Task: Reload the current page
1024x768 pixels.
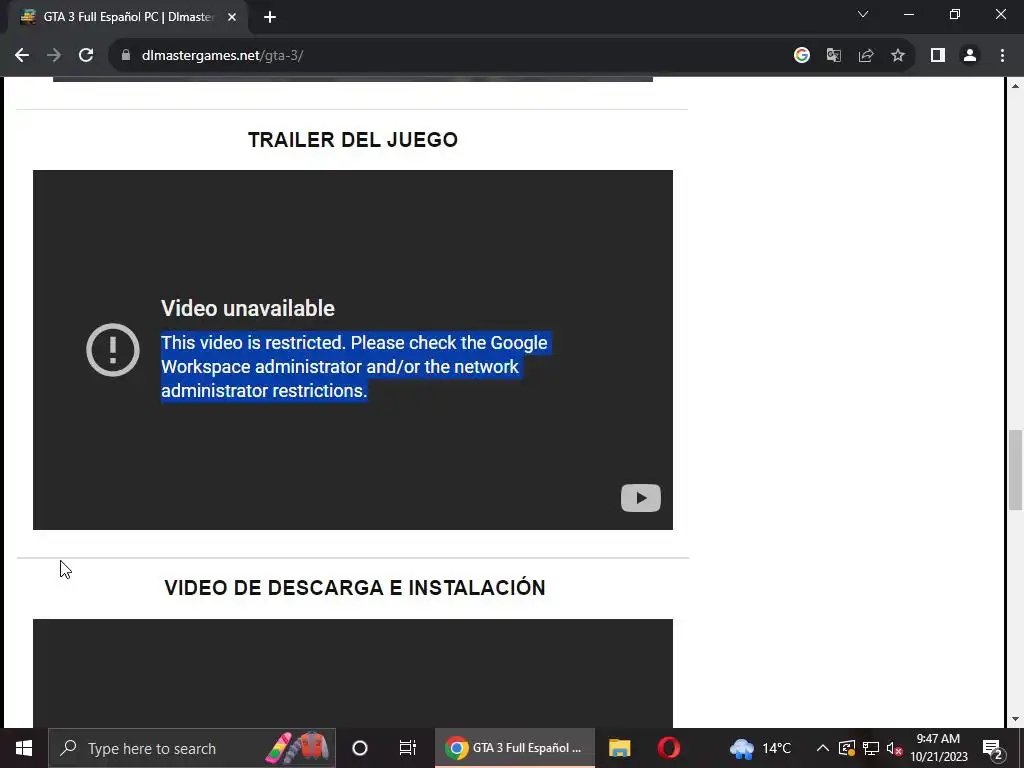Action: [86, 56]
